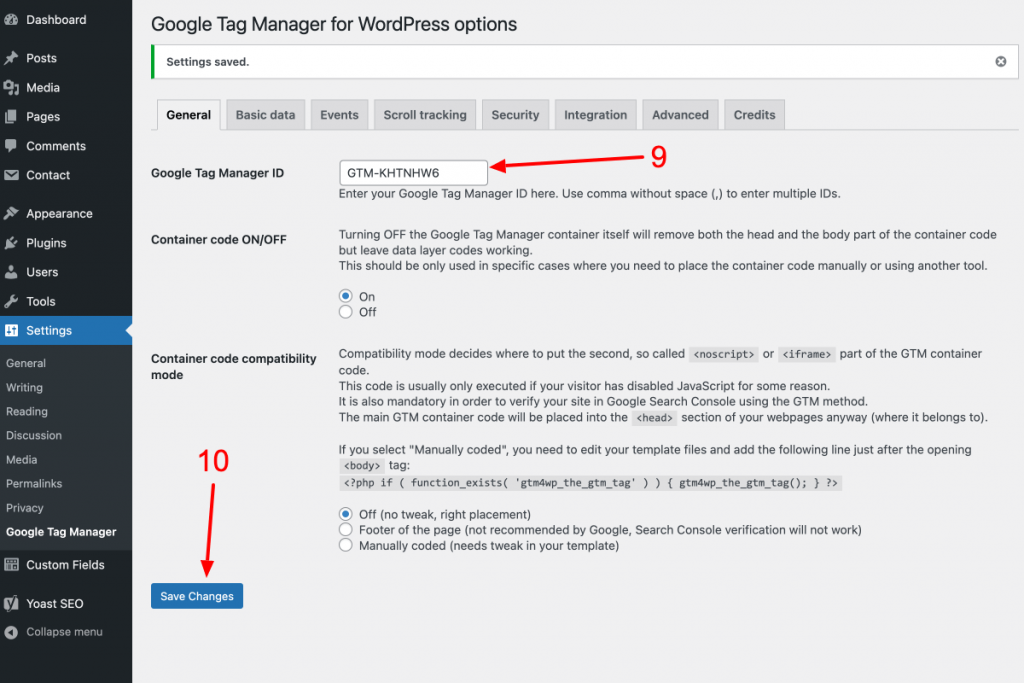
Task: Switch to the General tab
Action: [x=188, y=115]
